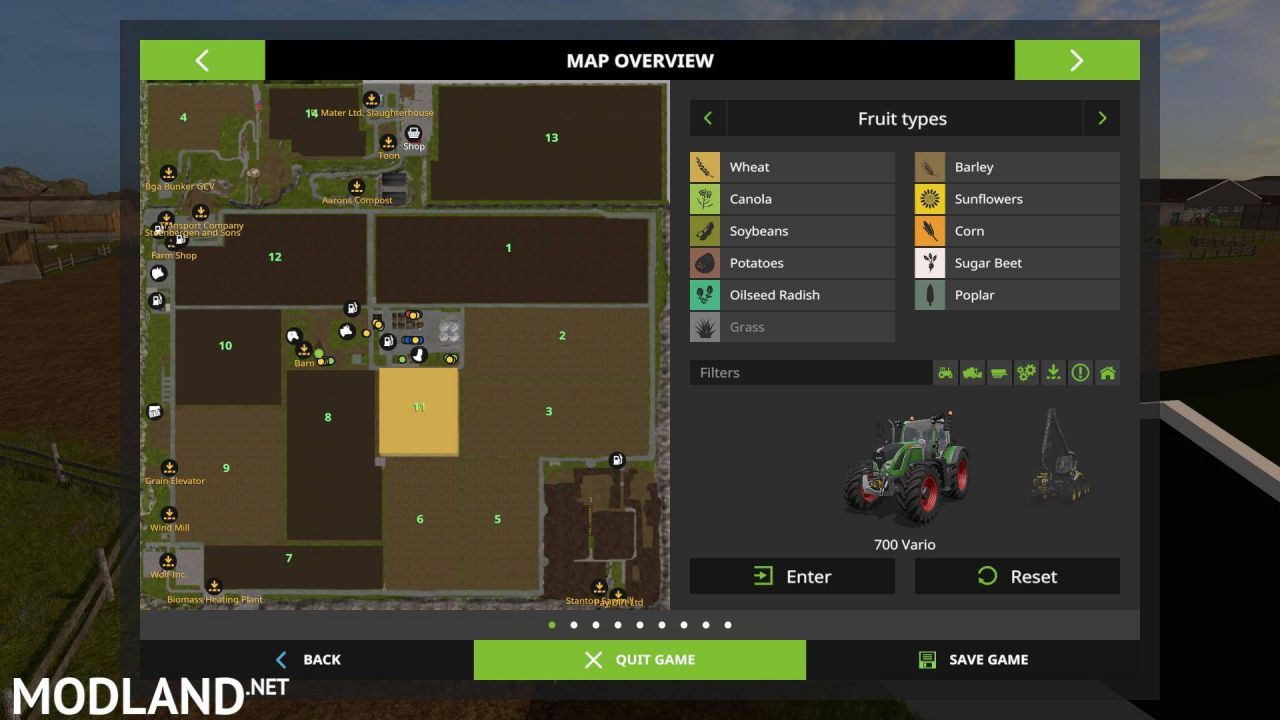
Task: Click the 700 Vario tractor image
Action: point(906,468)
